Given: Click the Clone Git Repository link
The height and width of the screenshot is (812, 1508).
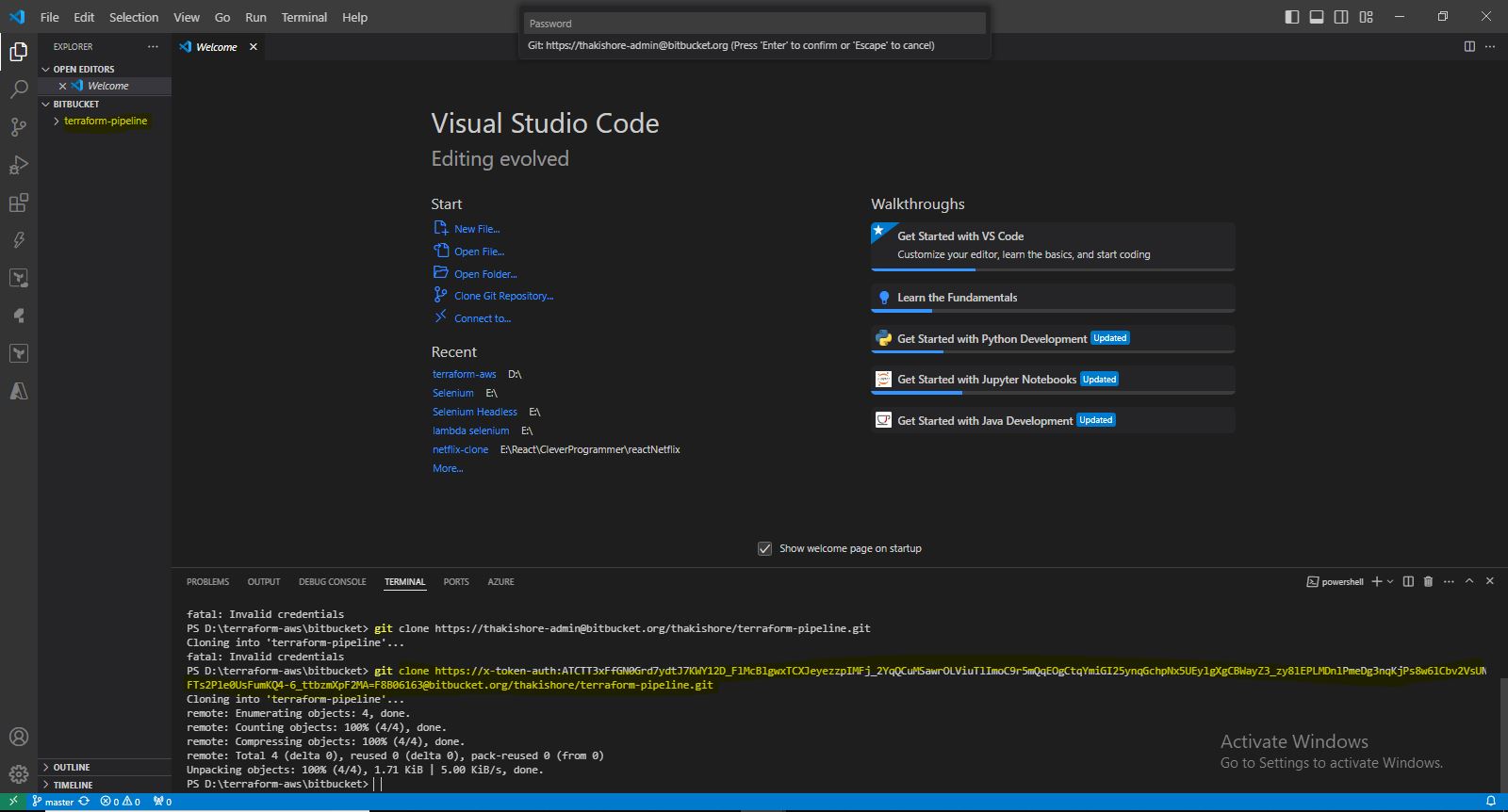Looking at the screenshot, I should 503,296.
